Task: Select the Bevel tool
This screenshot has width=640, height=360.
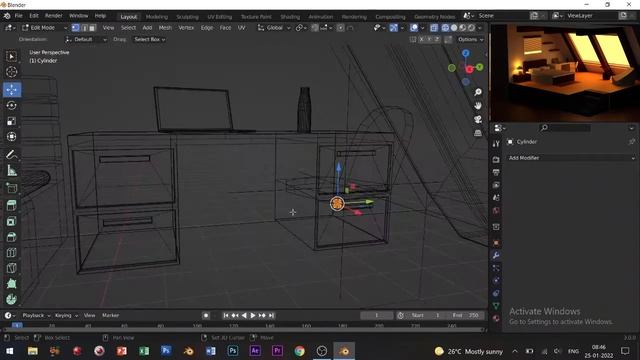Action: click(11, 237)
